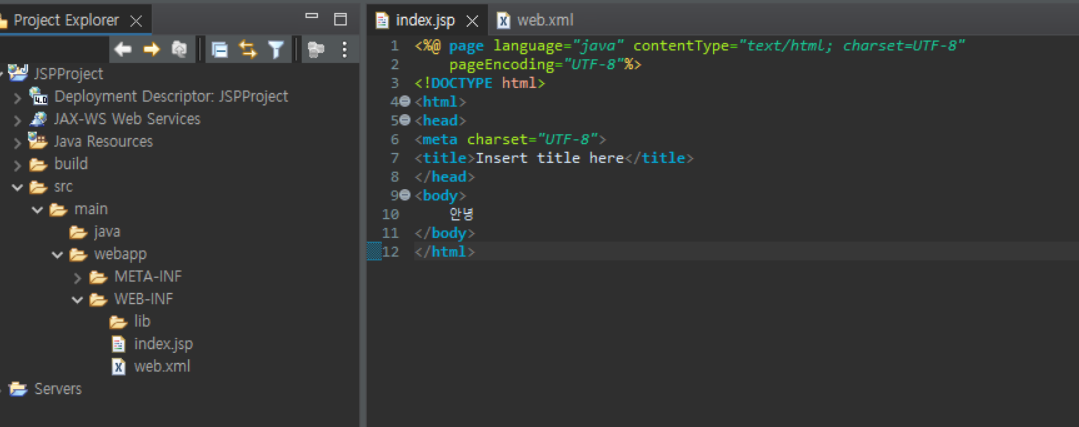Click the build folder icon
The height and width of the screenshot is (427, 1079).
click(39, 165)
